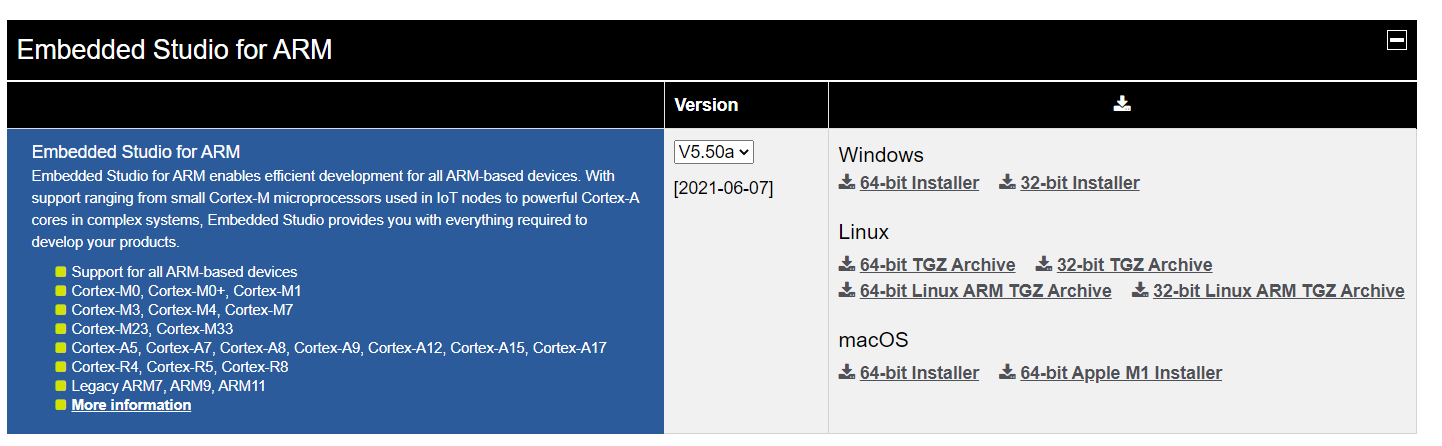Open the V5.50a version dropdown
1442x446 pixels.
714,152
